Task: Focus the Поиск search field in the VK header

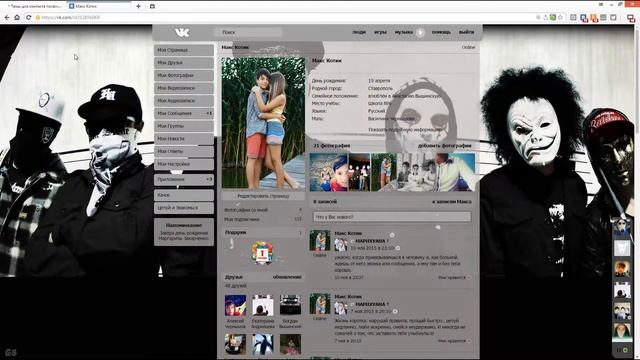Action: coord(248,32)
